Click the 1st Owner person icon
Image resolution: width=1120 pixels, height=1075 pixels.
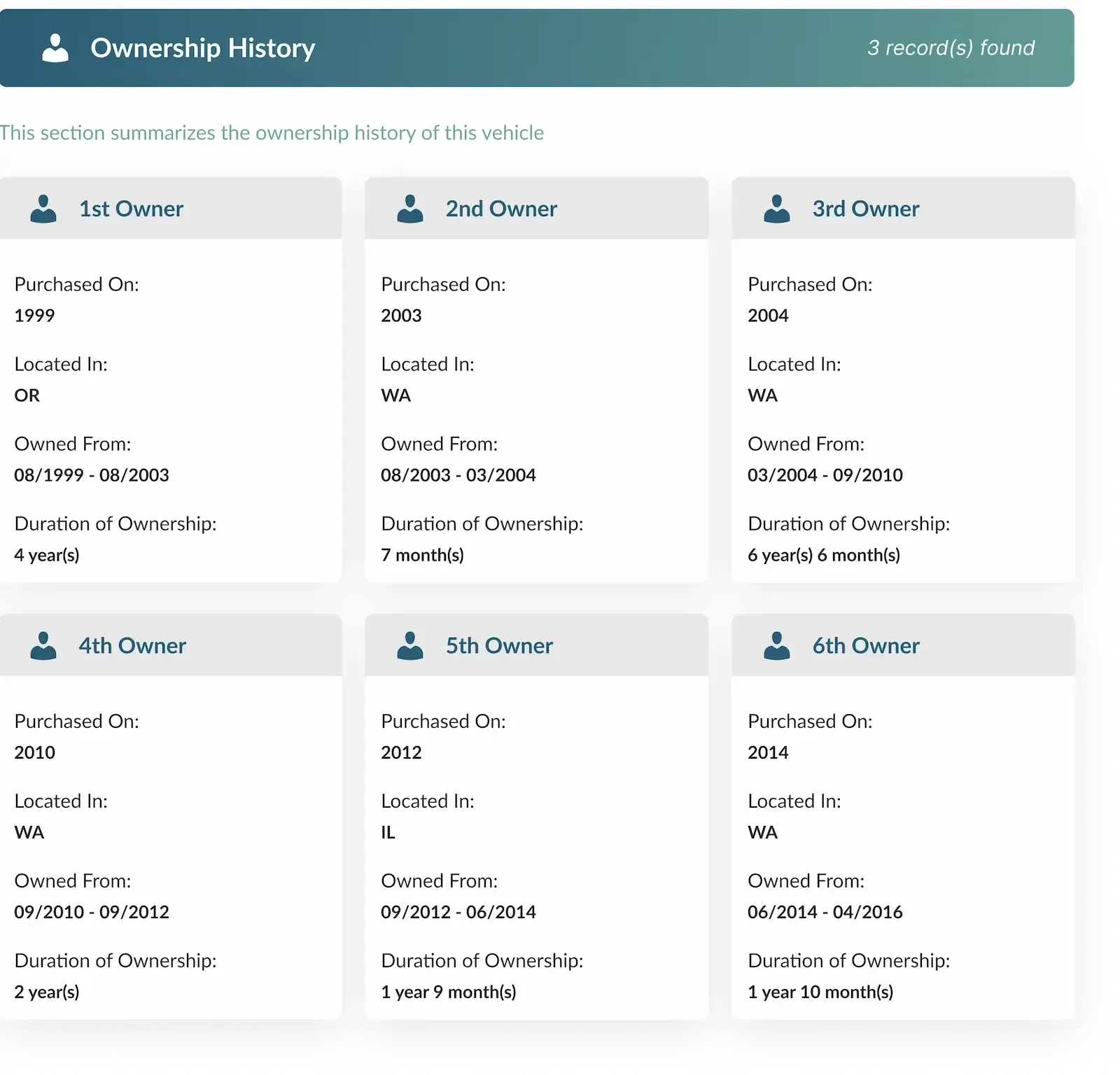click(x=43, y=209)
